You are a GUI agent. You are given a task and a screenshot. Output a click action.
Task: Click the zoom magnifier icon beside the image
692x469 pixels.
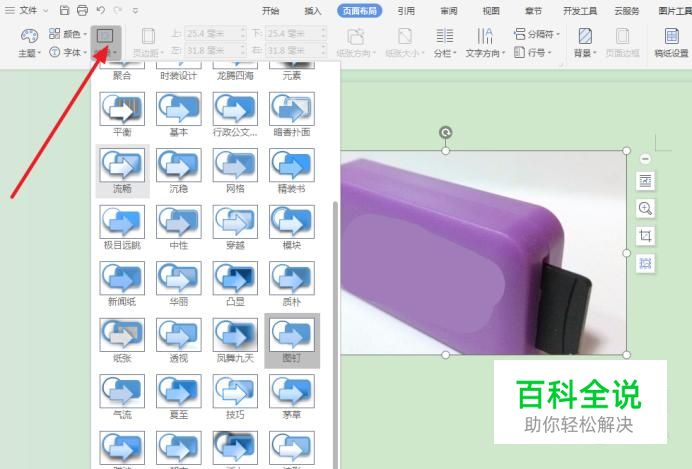pyautogui.click(x=645, y=208)
